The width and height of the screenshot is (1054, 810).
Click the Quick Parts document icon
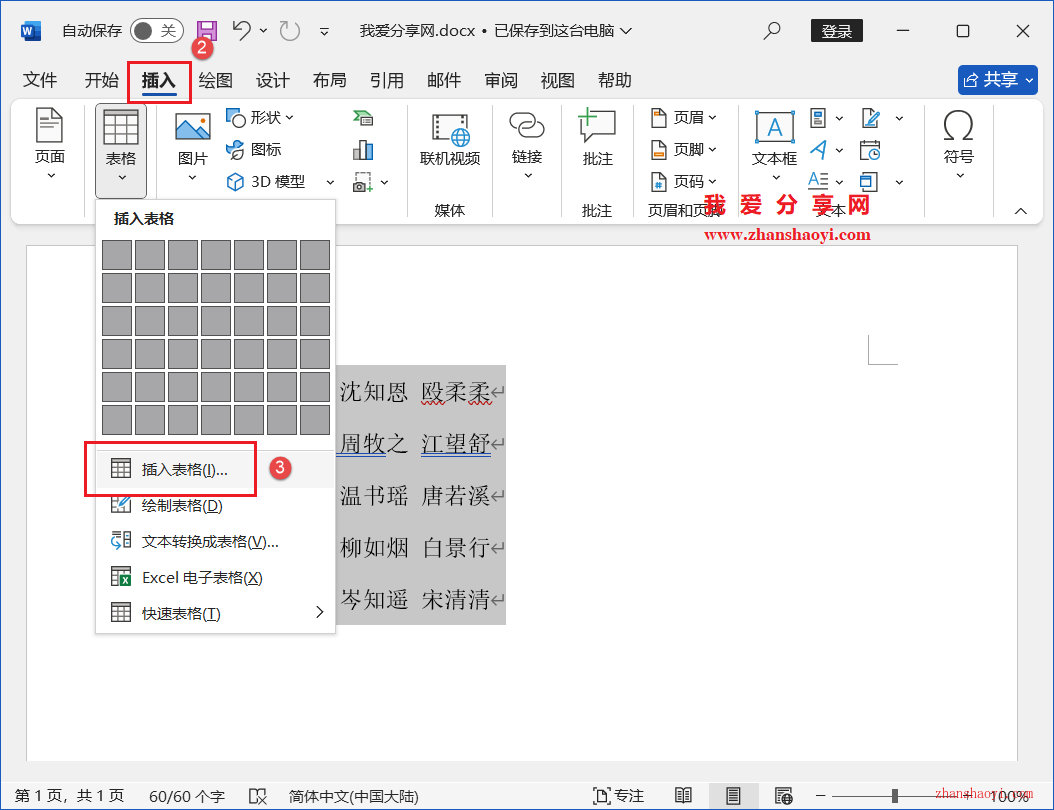click(818, 118)
